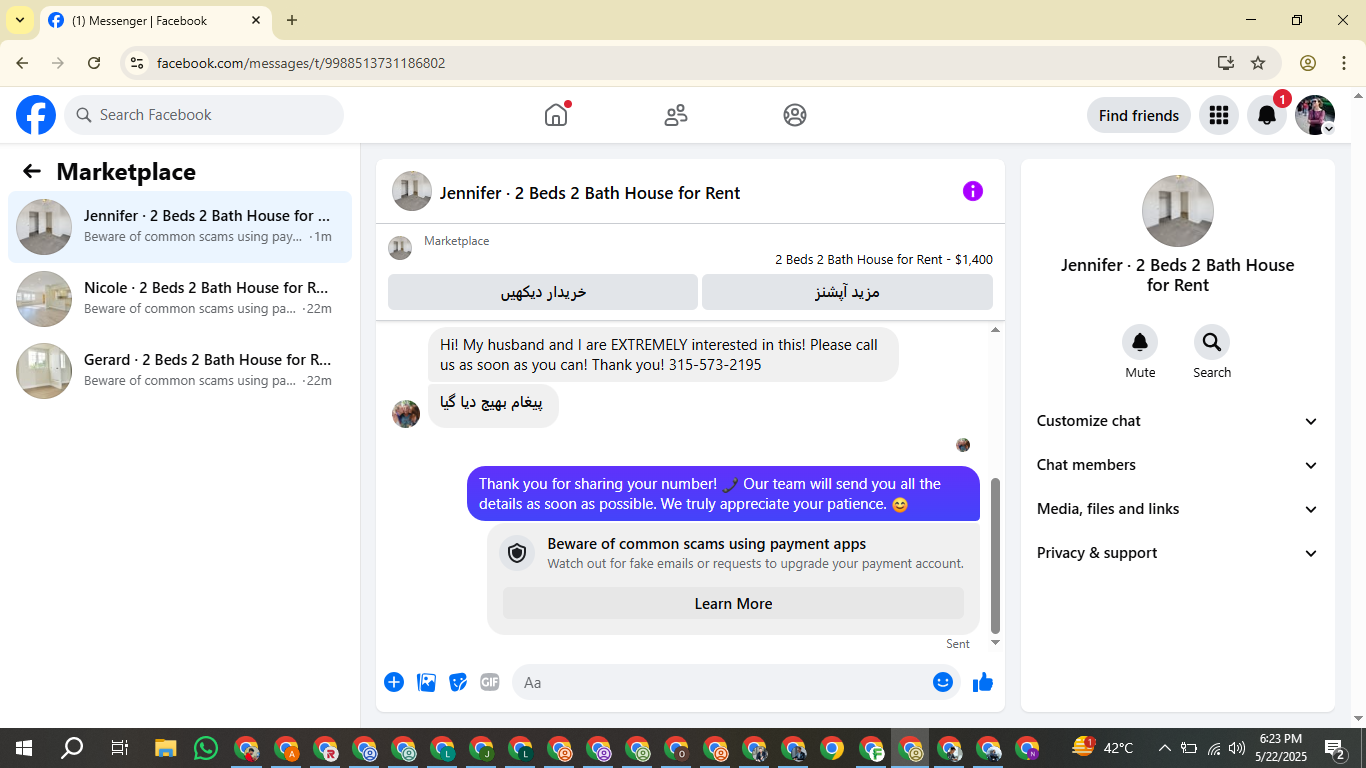Click the listing thumbnail in chat header
Image resolution: width=1366 pixels, height=768 pixels.
(412, 191)
